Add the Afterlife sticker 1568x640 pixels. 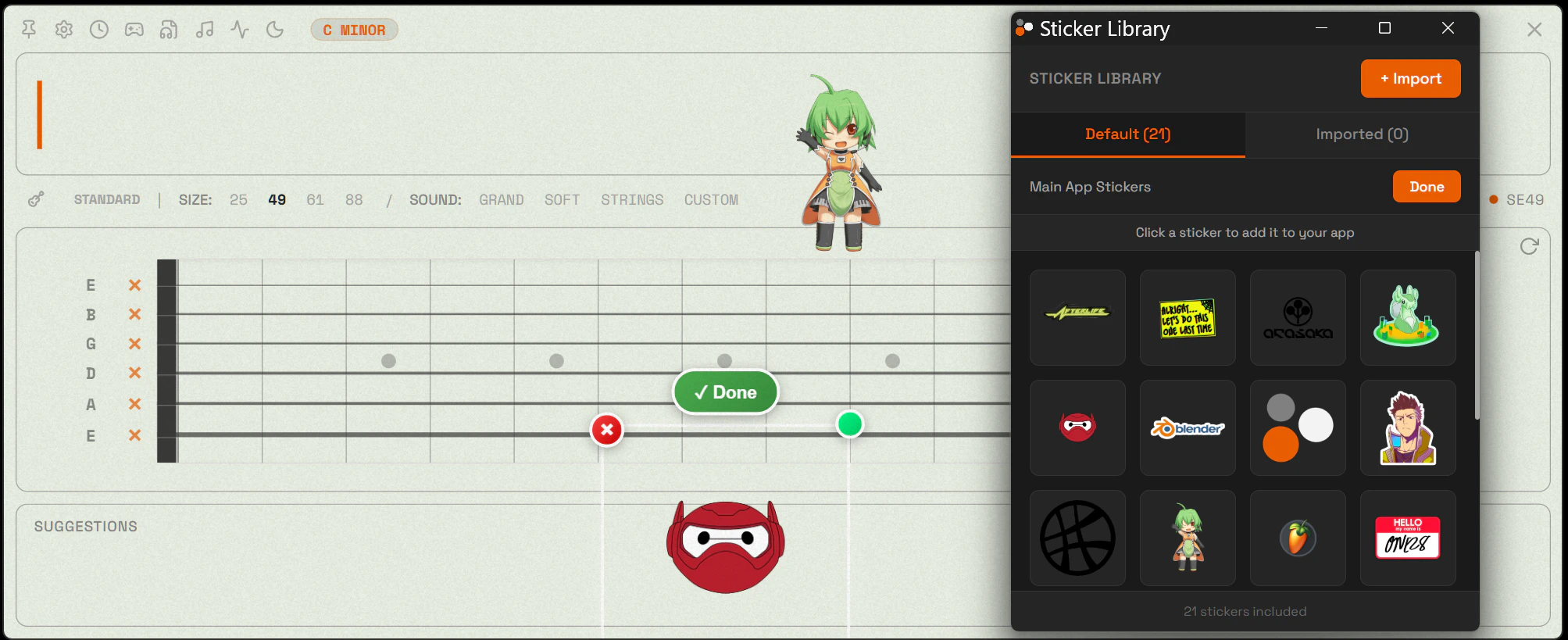coord(1077,317)
